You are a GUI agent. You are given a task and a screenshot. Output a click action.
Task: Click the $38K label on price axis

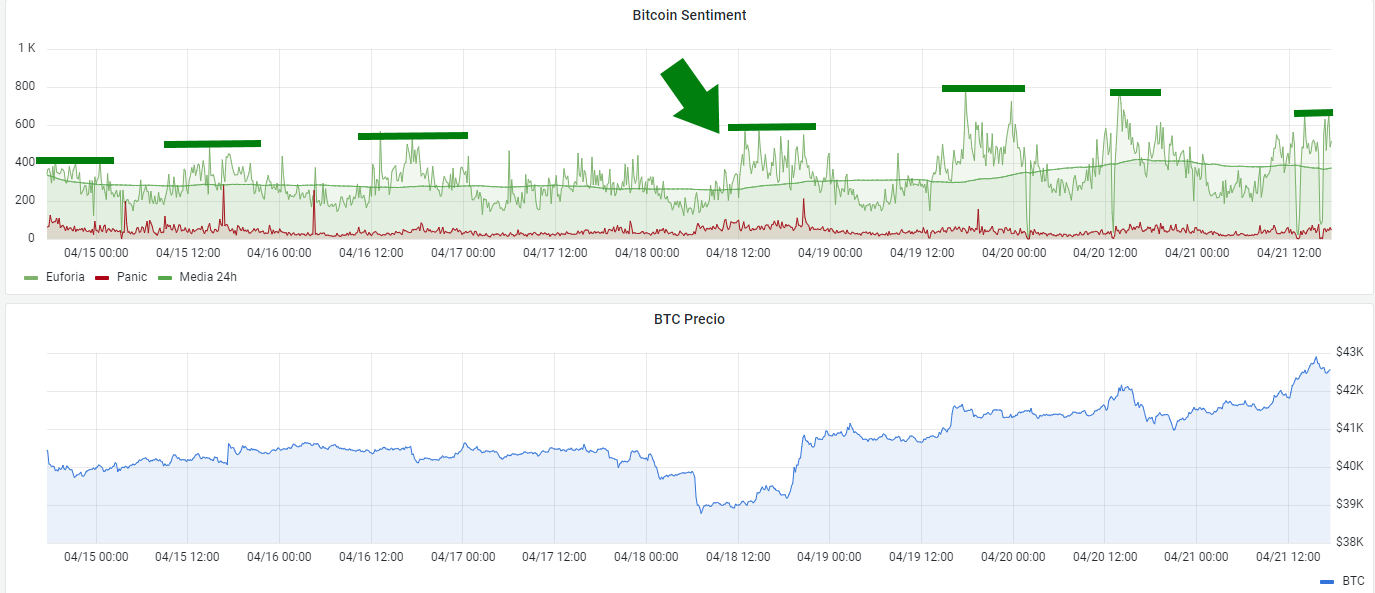pos(1349,542)
